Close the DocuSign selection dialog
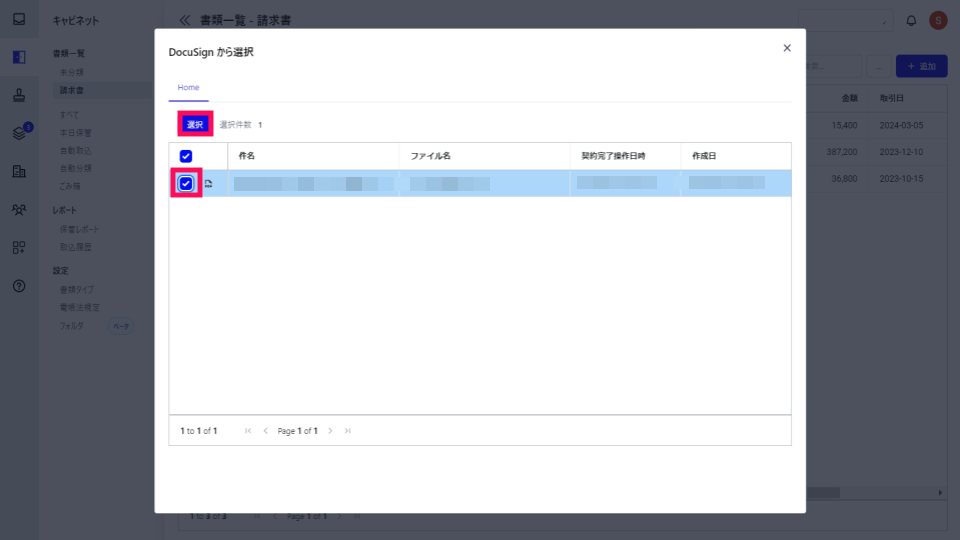Image resolution: width=960 pixels, height=540 pixels. (x=787, y=48)
